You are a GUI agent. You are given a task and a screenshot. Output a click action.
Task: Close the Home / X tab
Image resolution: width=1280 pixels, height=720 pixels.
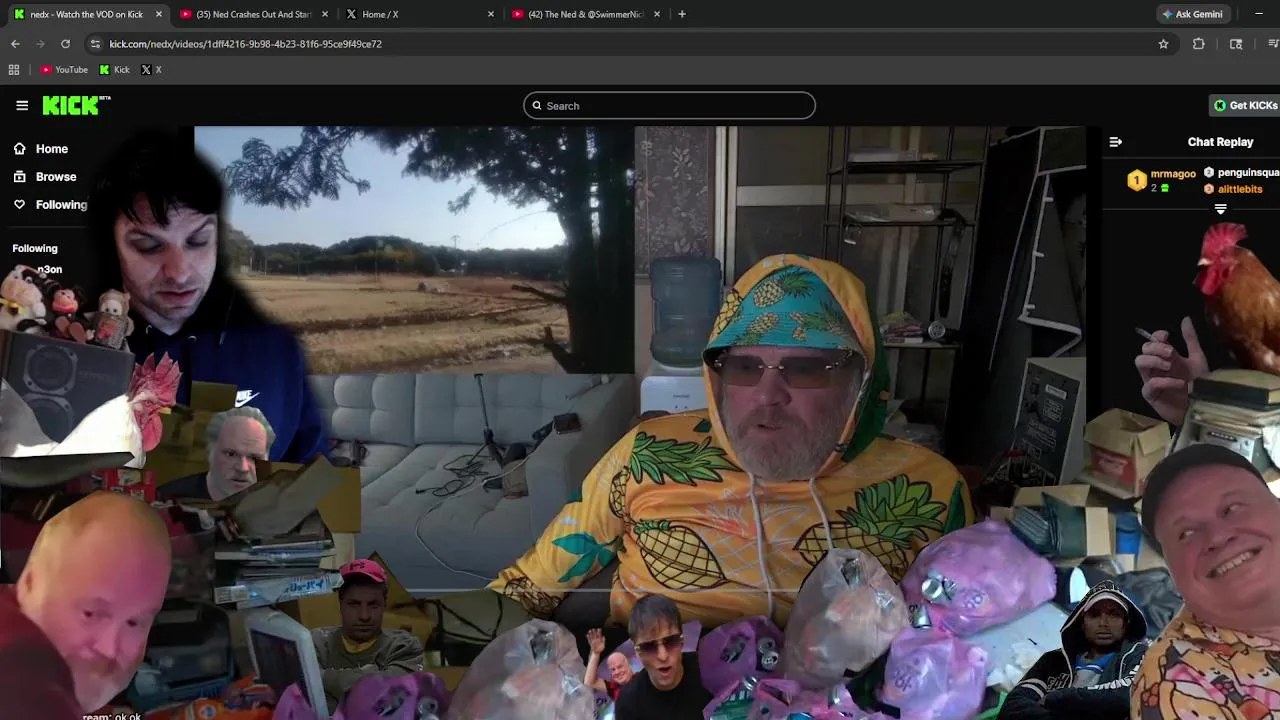[491, 14]
